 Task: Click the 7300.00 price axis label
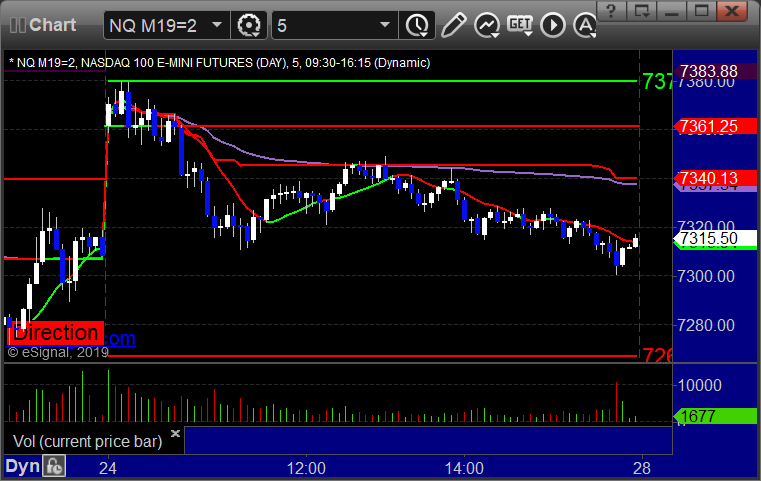coord(706,277)
